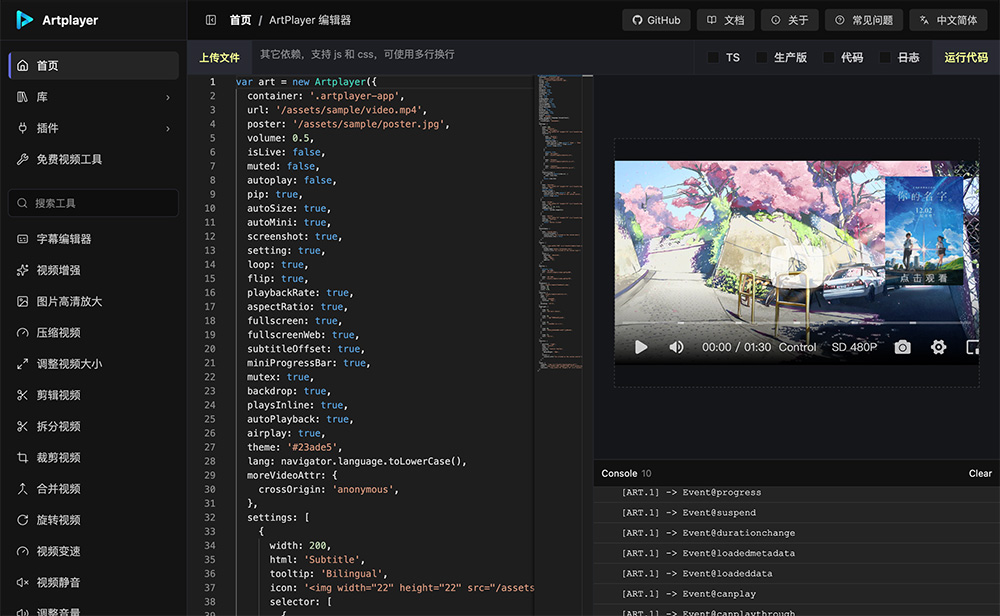Click the 视频静音 mute speaker icon
The height and width of the screenshot is (616, 1000).
tap(22, 583)
